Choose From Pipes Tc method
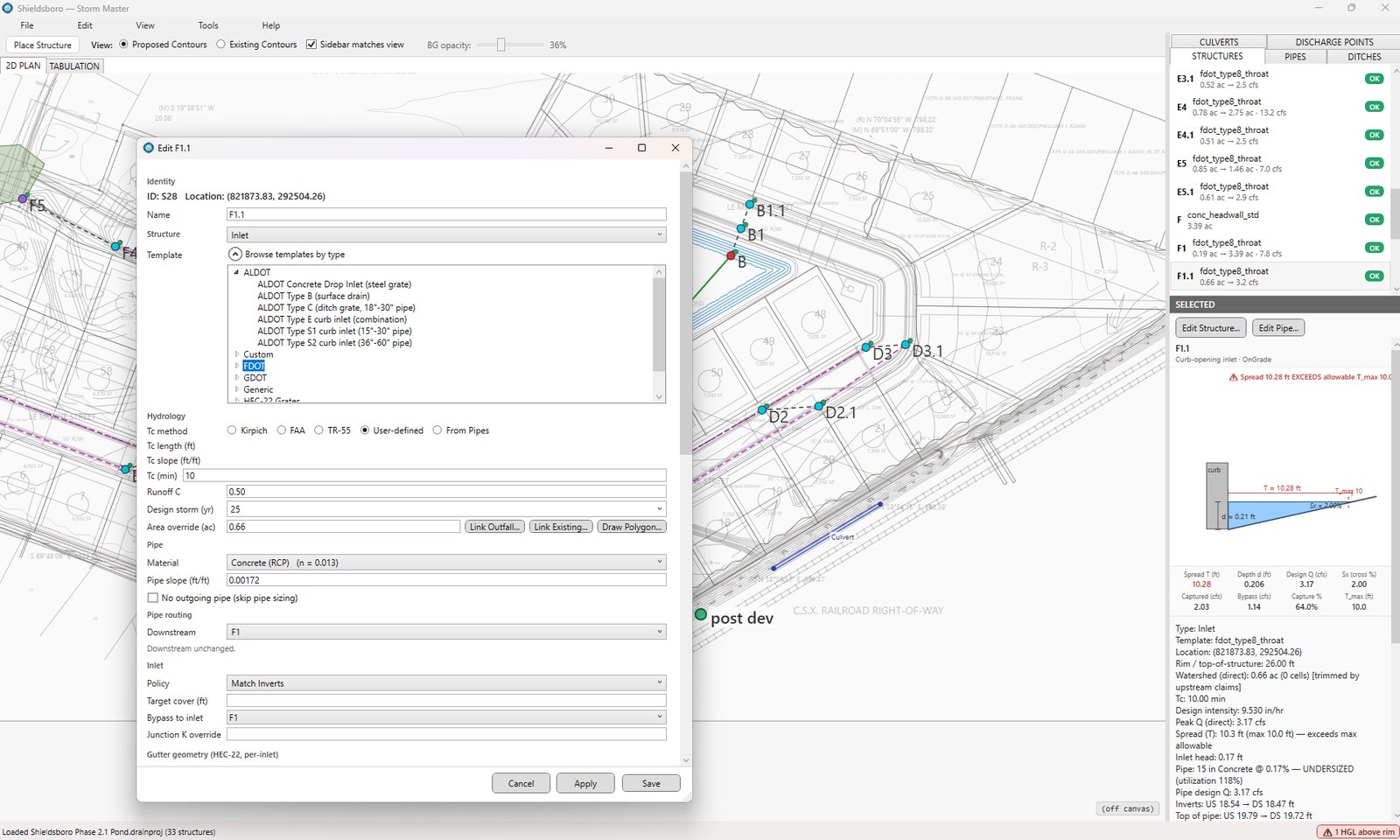 pos(437,430)
